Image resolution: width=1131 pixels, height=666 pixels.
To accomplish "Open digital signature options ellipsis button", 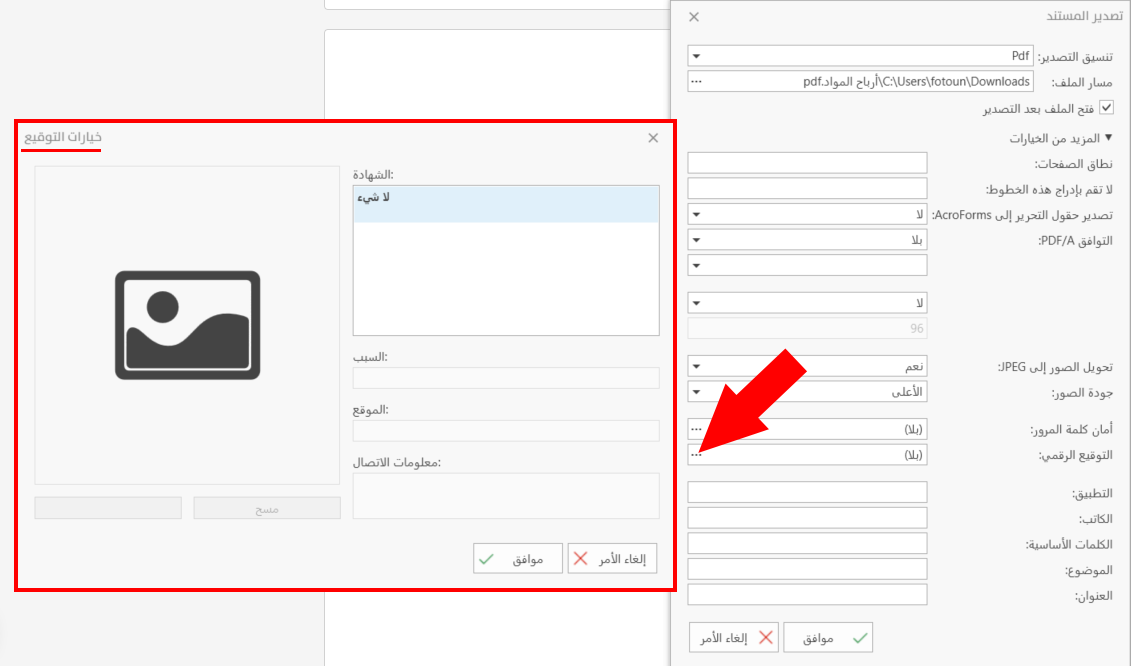I will [x=696, y=455].
